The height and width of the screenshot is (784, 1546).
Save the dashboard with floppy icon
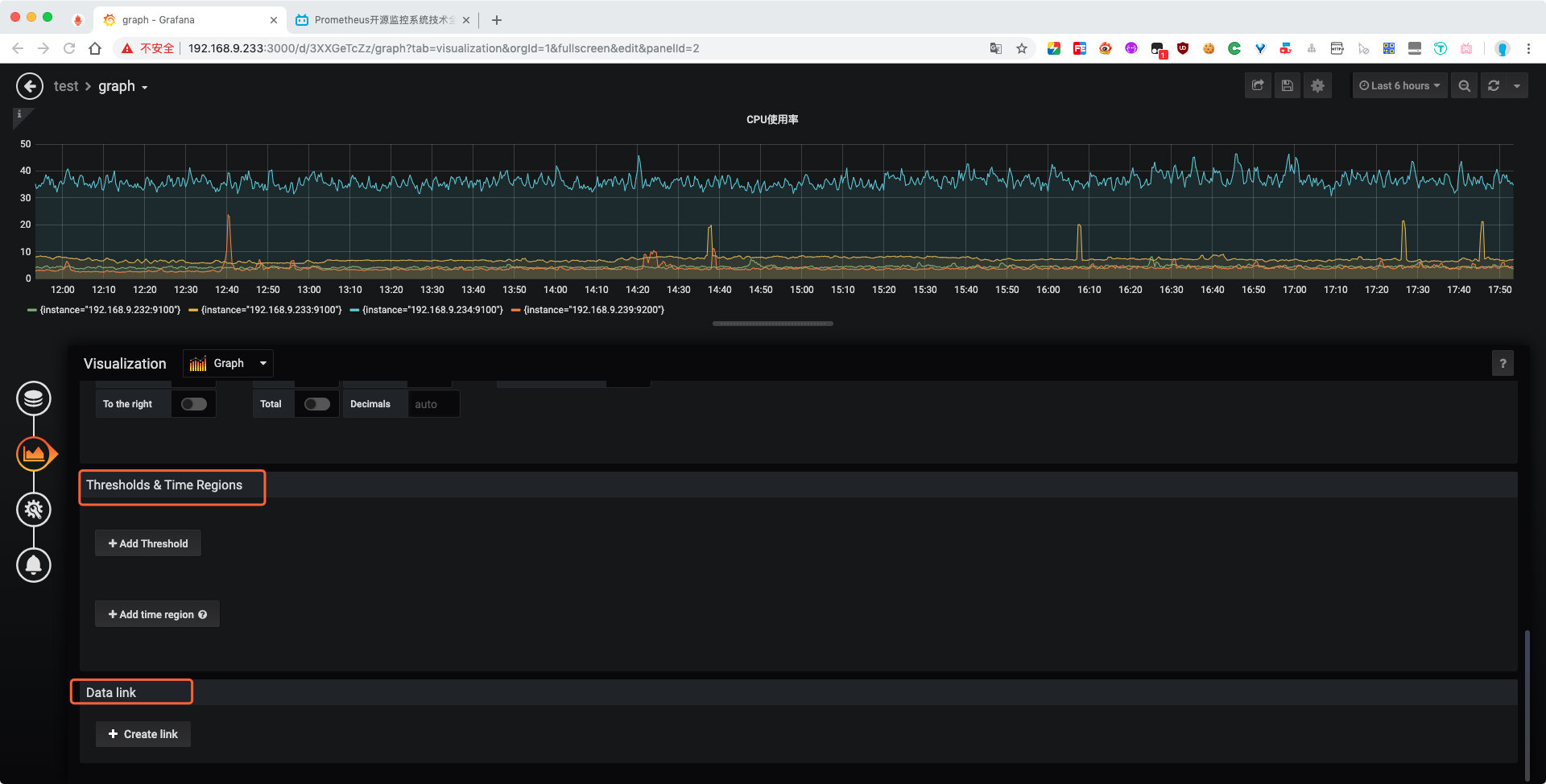1288,85
